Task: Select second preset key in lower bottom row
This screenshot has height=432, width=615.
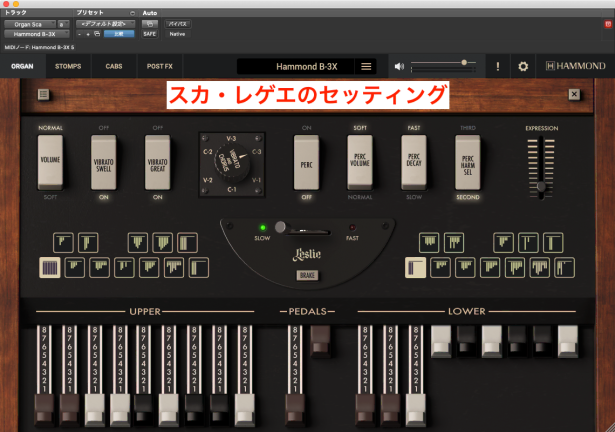Action: pyautogui.click(x=440, y=268)
